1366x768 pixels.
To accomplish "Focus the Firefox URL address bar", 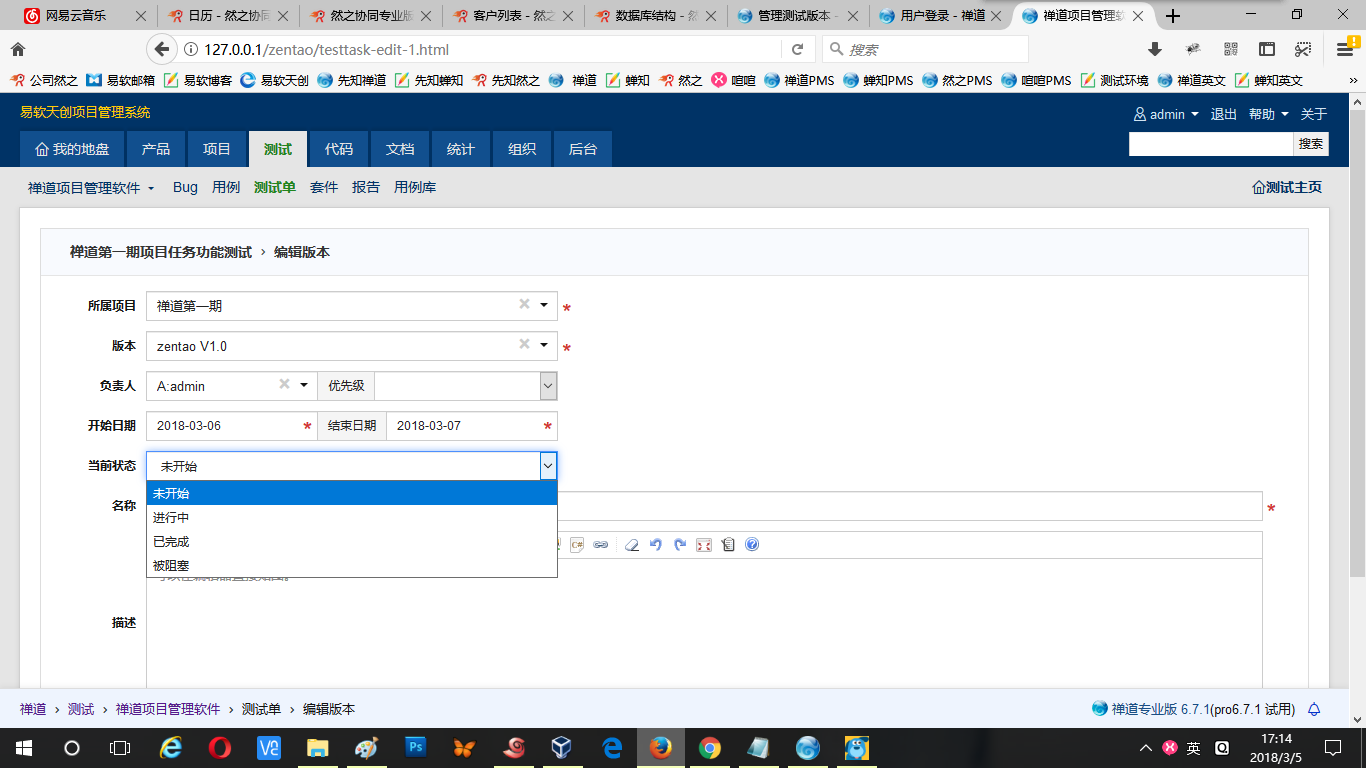I will click(490, 50).
